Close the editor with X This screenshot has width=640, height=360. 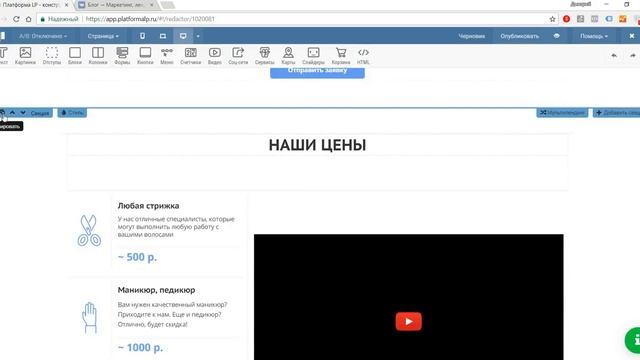tap(632, 36)
